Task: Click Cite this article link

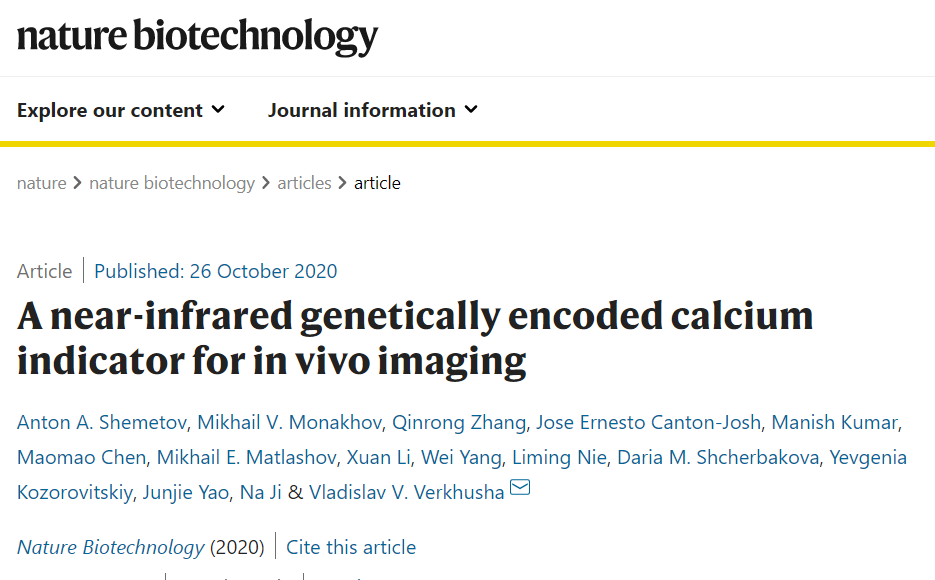Action: click(351, 547)
